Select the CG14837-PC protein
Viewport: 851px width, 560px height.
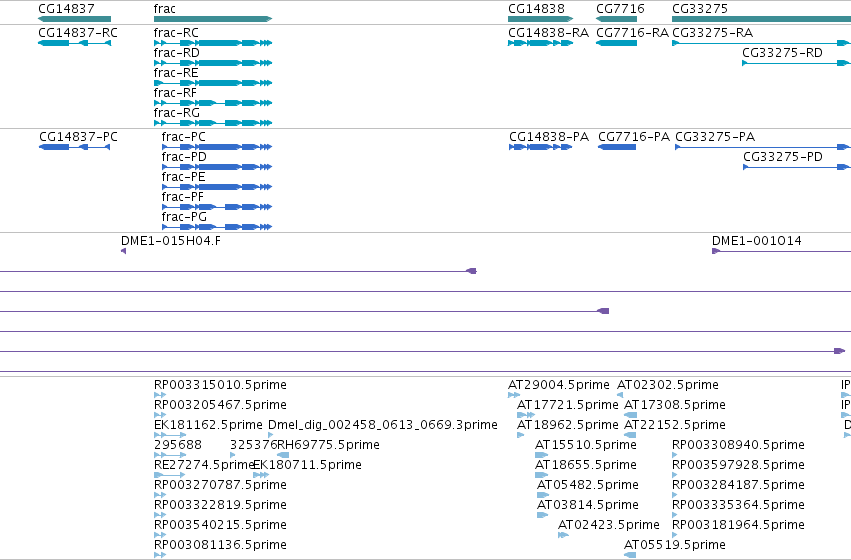click(x=78, y=137)
